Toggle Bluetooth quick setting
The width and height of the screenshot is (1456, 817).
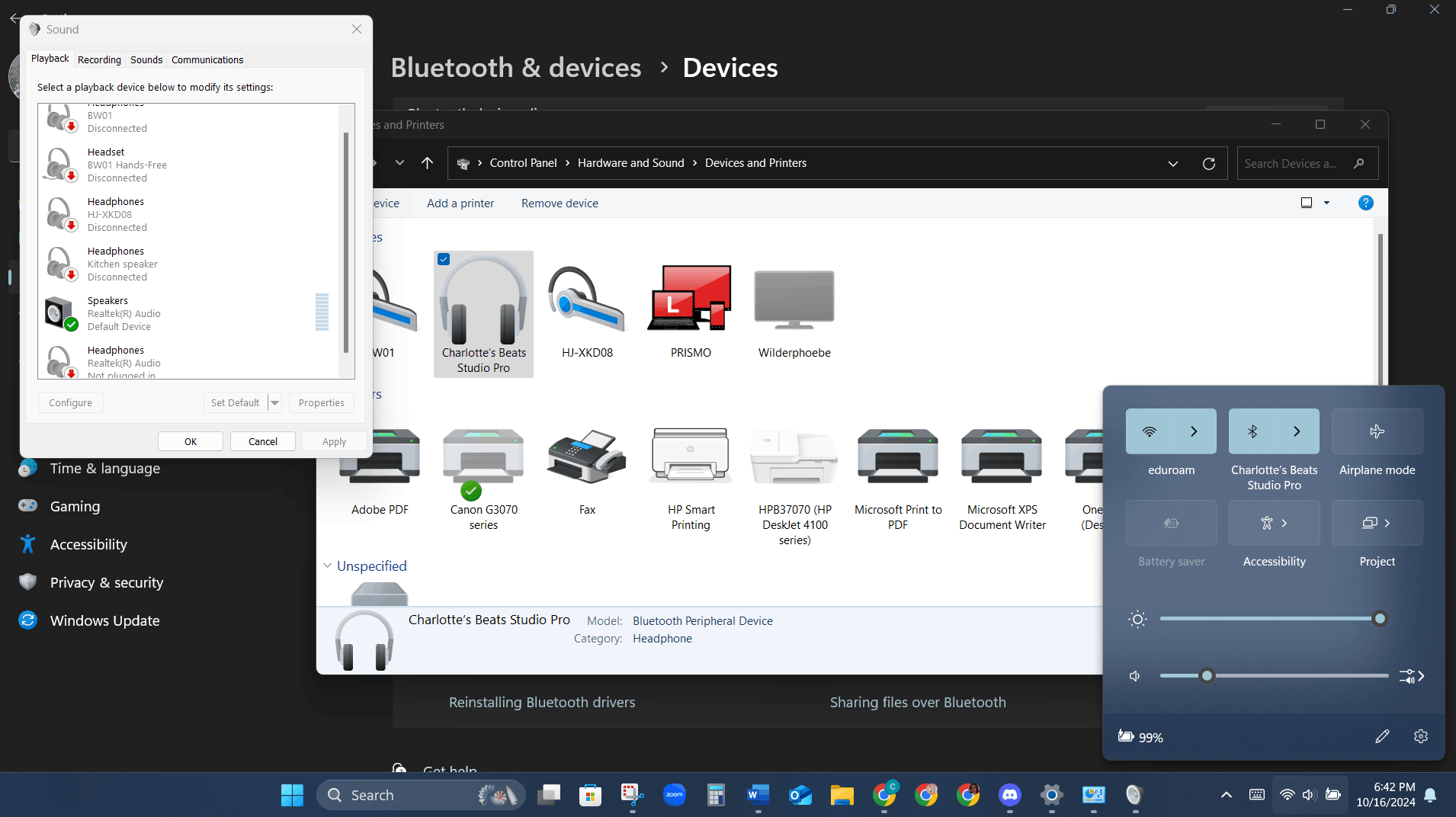click(x=1252, y=431)
